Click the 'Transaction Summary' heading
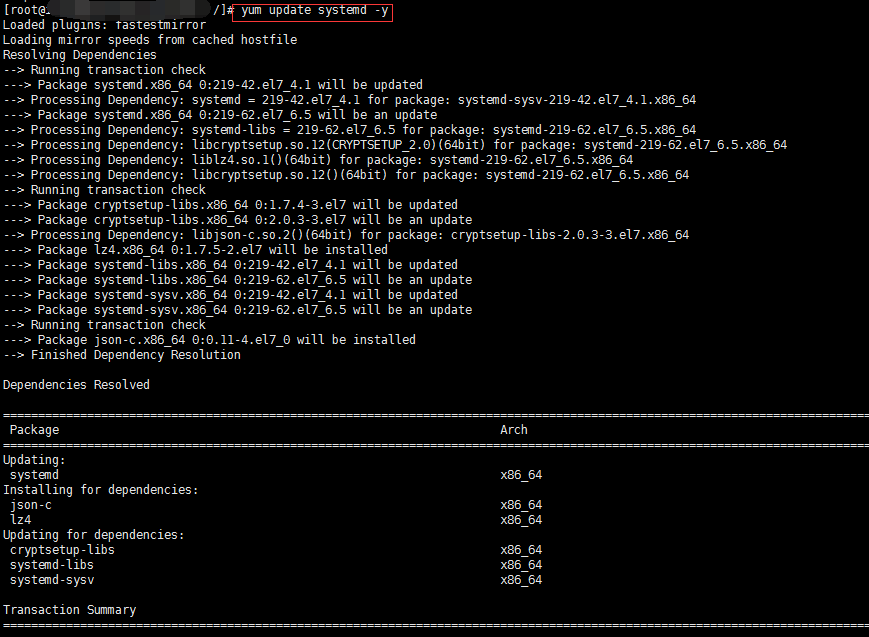The height and width of the screenshot is (637, 869). [x=69, y=610]
